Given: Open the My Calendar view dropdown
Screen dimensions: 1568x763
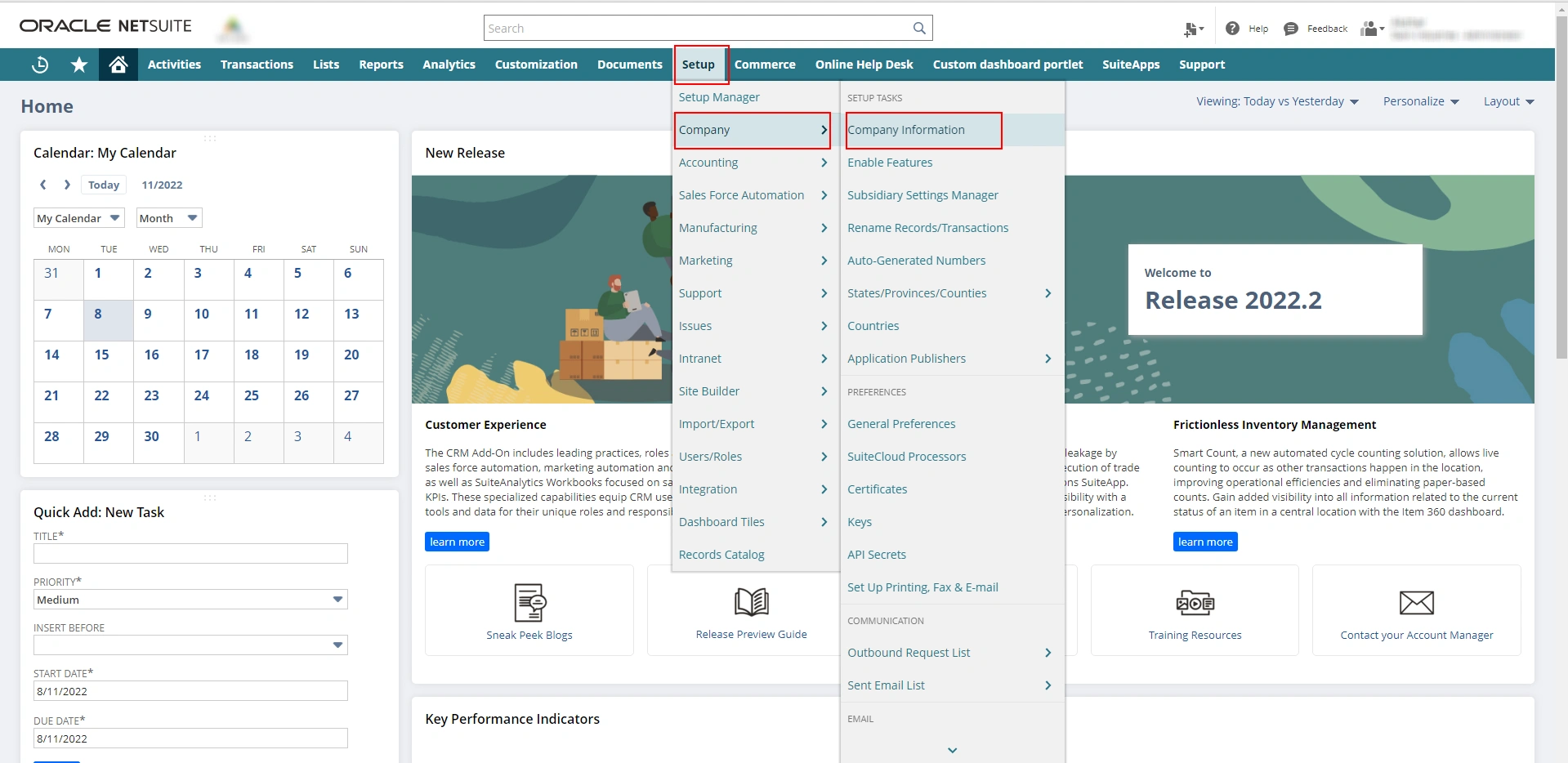Looking at the screenshot, I should (78, 217).
